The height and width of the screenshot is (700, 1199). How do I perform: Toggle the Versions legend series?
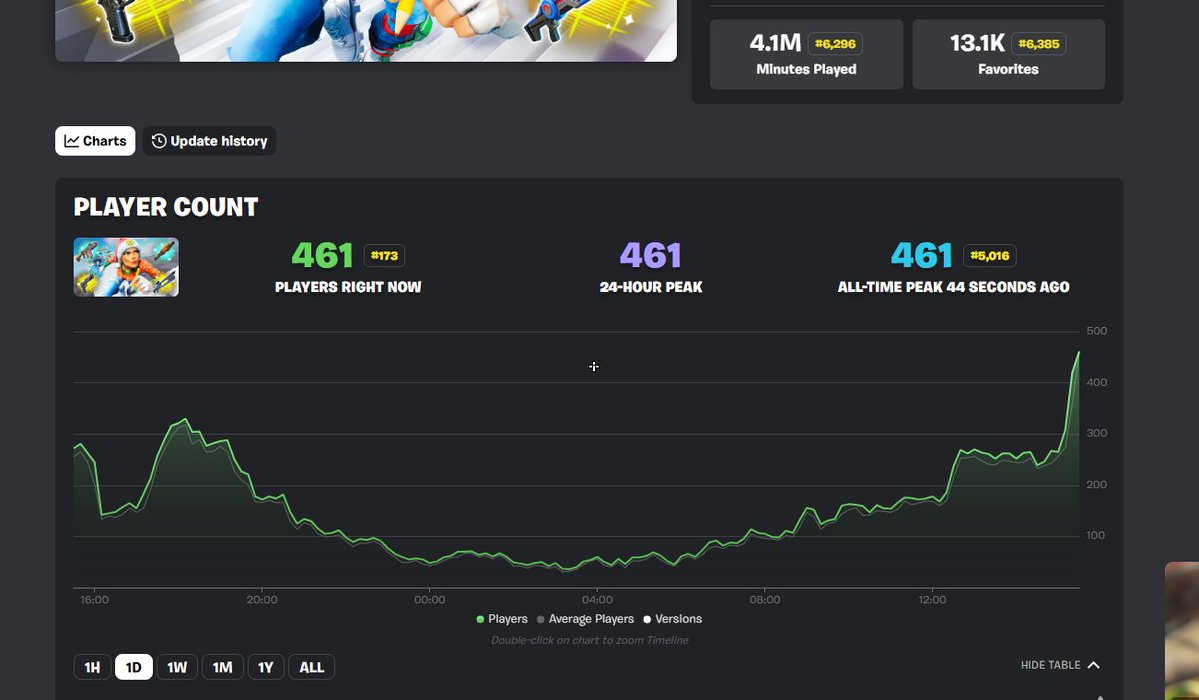click(672, 619)
